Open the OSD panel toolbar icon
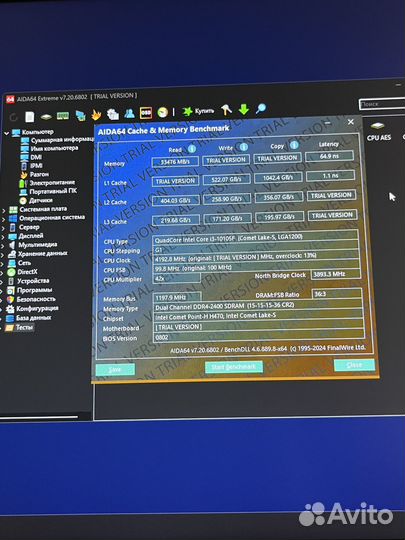The image size is (405, 540). pyautogui.click(x=146, y=113)
